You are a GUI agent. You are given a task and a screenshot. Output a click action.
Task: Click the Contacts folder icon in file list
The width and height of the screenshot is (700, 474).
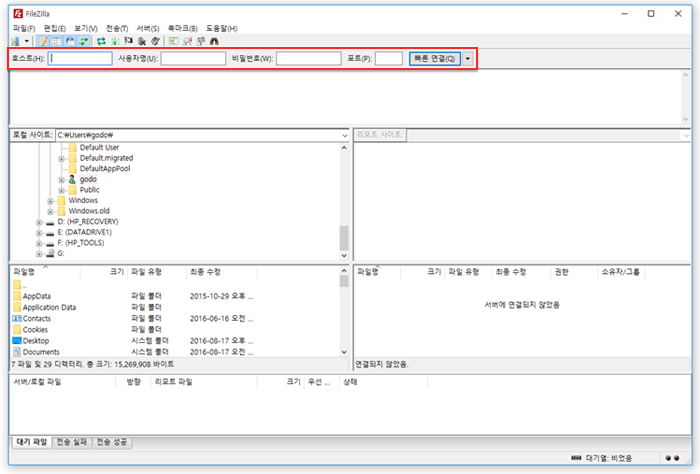click(17, 318)
